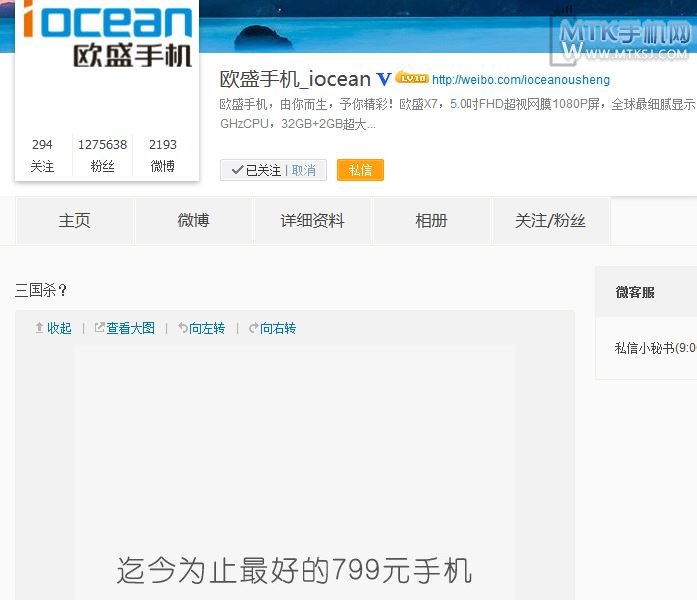
Task: Click the blue V verified badge
Action: [x=384, y=79]
